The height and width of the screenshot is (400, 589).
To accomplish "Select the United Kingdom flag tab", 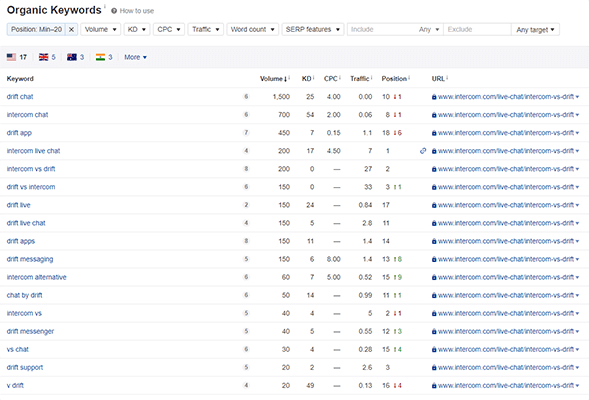I will pyautogui.click(x=47, y=57).
